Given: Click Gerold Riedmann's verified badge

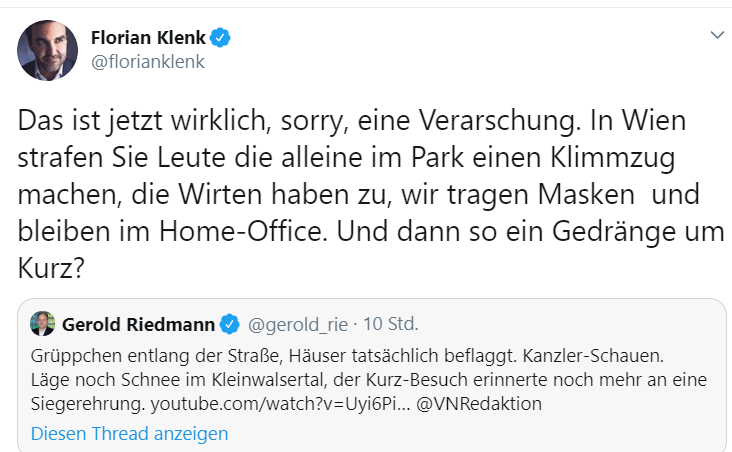Looking at the screenshot, I should (x=229, y=325).
